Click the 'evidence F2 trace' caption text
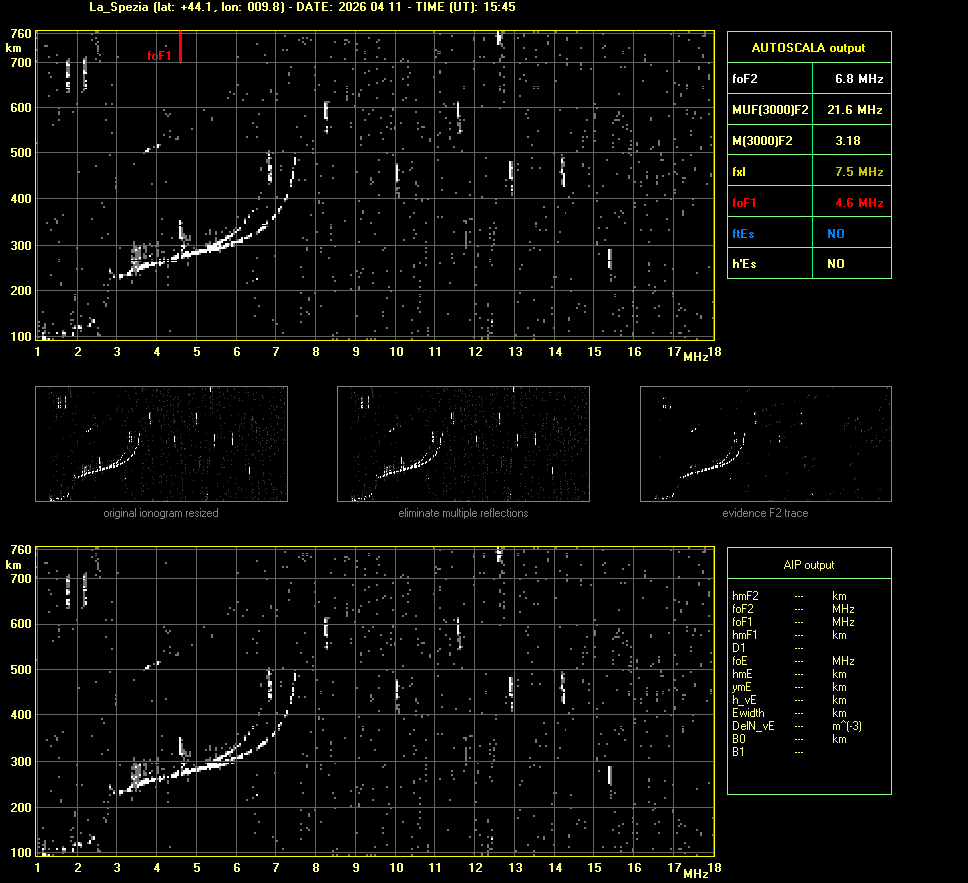The height and width of the screenshot is (883, 968). [765, 513]
